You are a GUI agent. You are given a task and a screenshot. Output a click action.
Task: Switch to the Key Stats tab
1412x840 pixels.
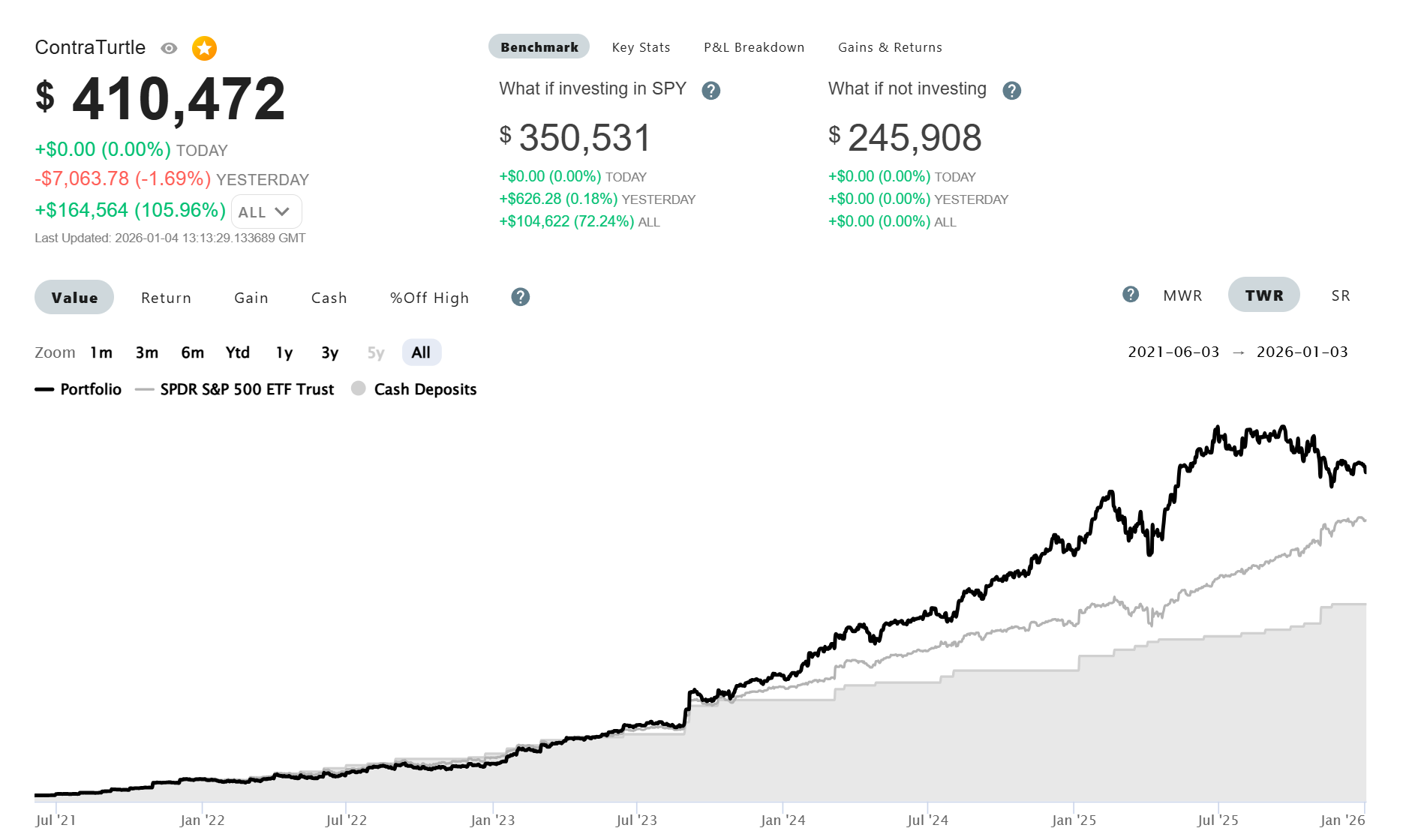click(641, 47)
